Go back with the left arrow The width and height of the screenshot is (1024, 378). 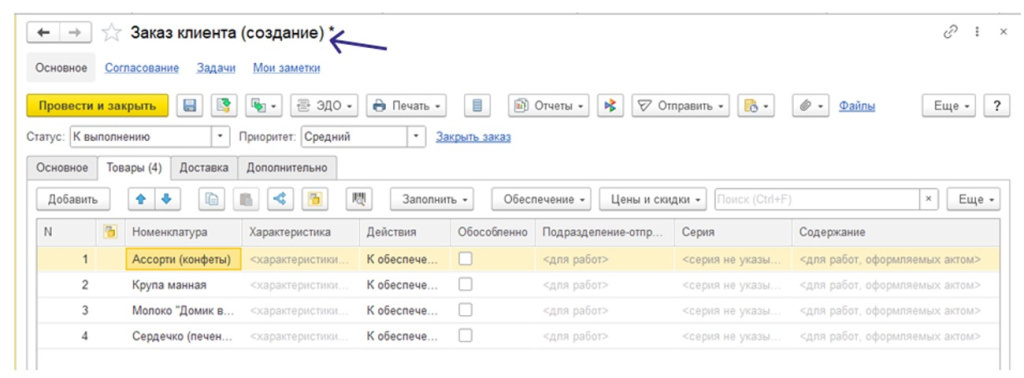pos(44,33)
